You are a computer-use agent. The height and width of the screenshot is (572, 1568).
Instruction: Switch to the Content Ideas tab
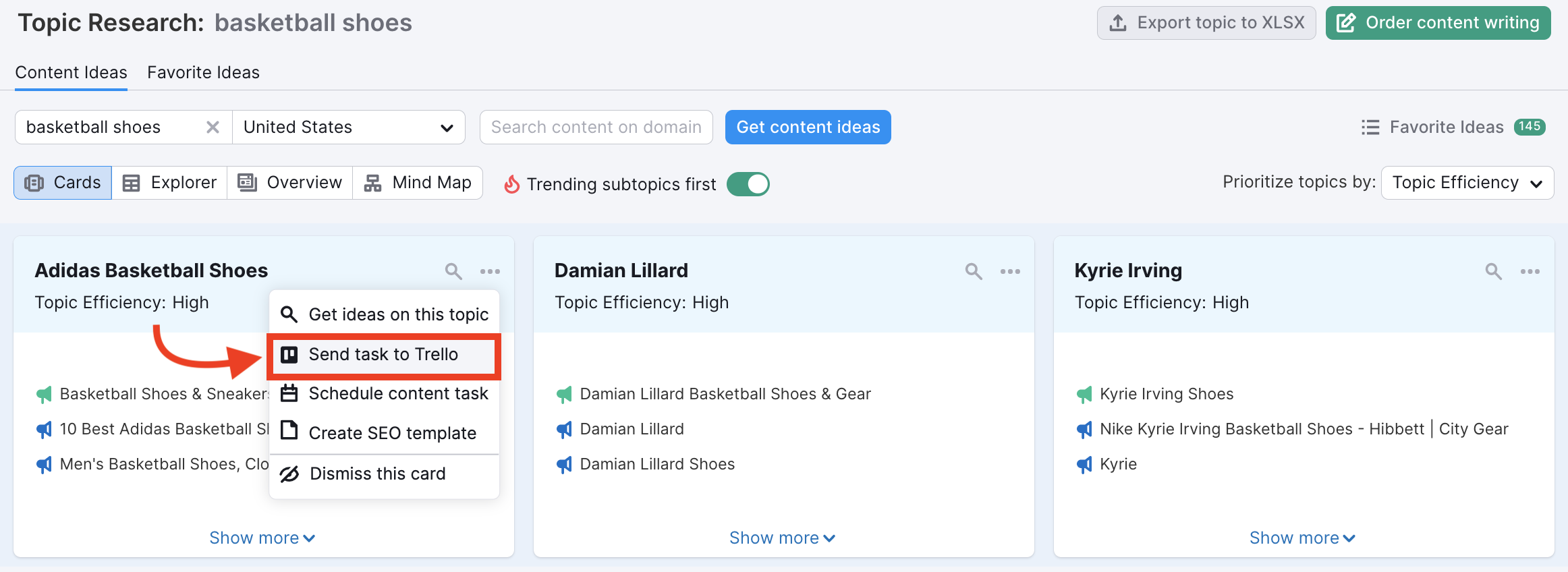(71, 72)
